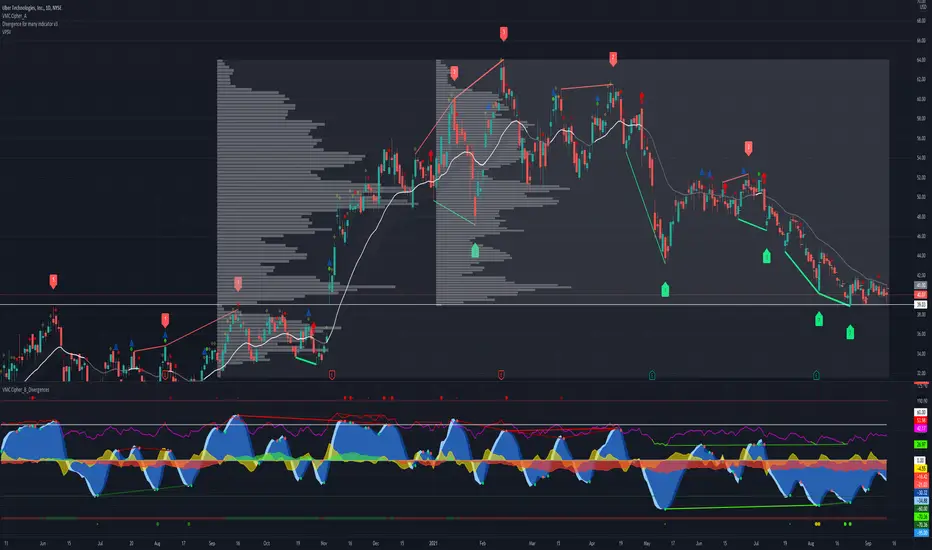Click green divergence label under mid-July 2021 candles

pyautogui.click(x=767, y=256)
